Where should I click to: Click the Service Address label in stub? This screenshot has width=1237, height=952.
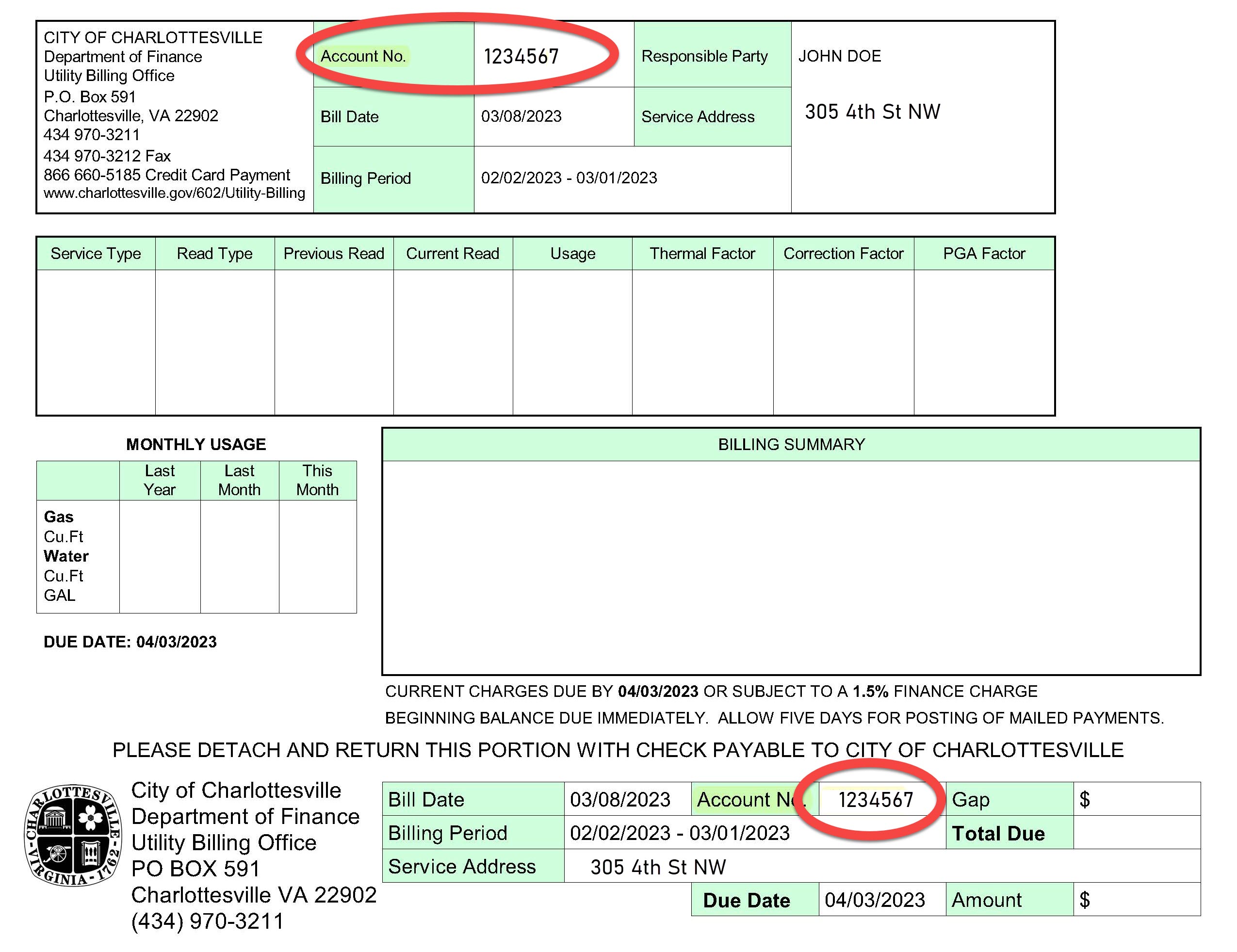(462, 867)
